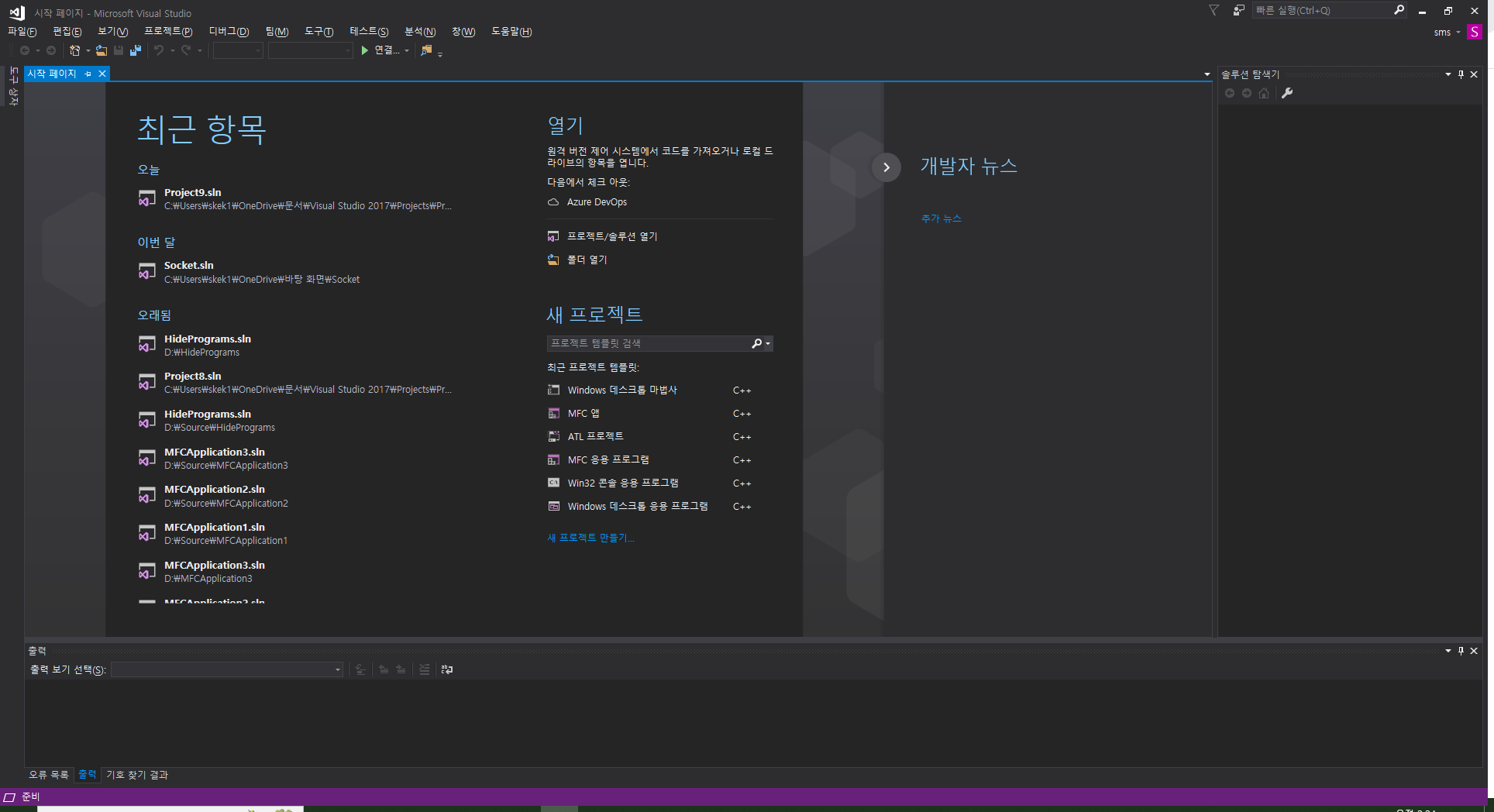Open the collapsed toolbox tab on left edge
This screenshot has width=1494, height=812.
(x=13, y=87)
